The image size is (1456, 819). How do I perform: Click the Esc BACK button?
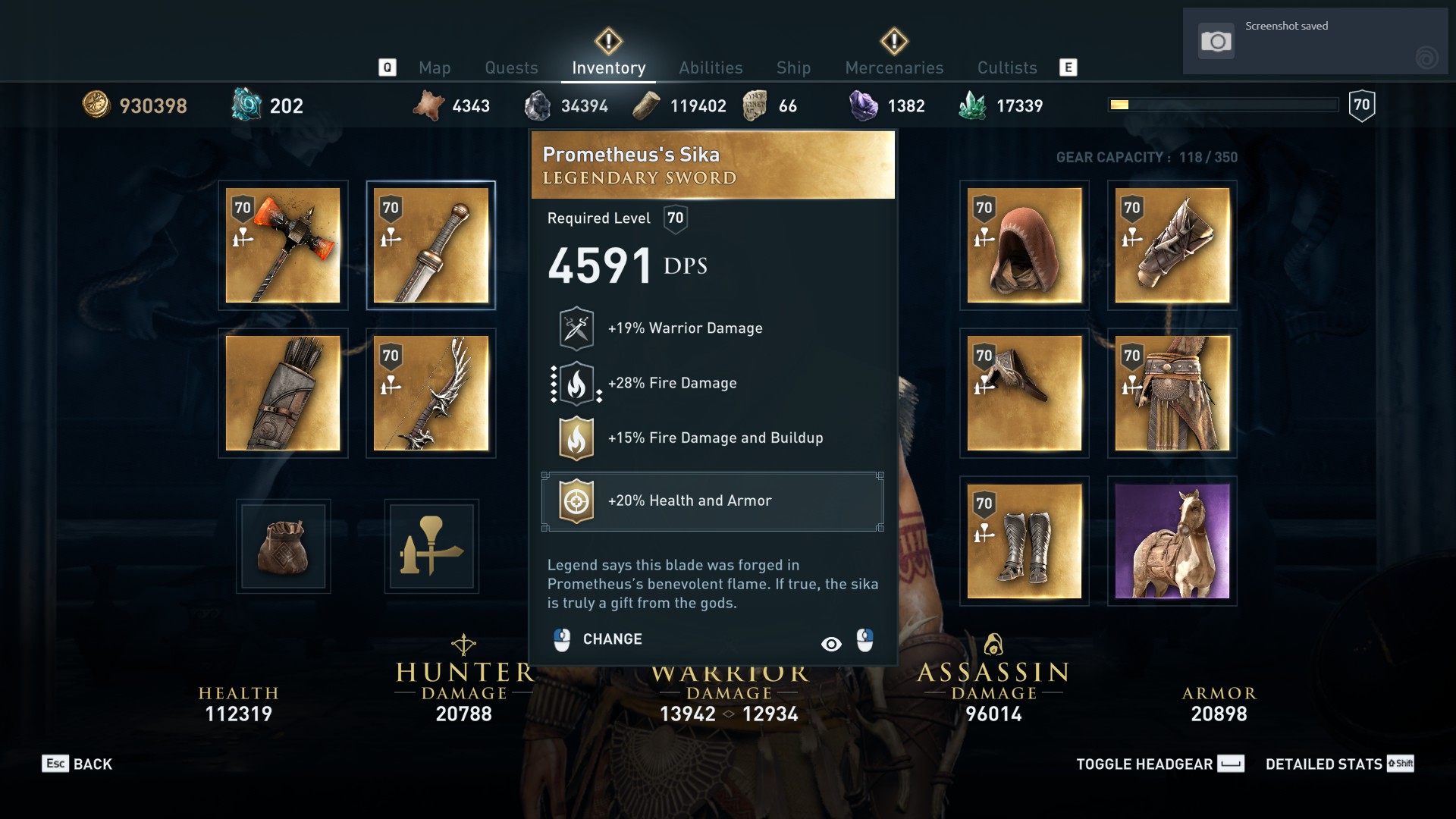[x=77, y=764]
